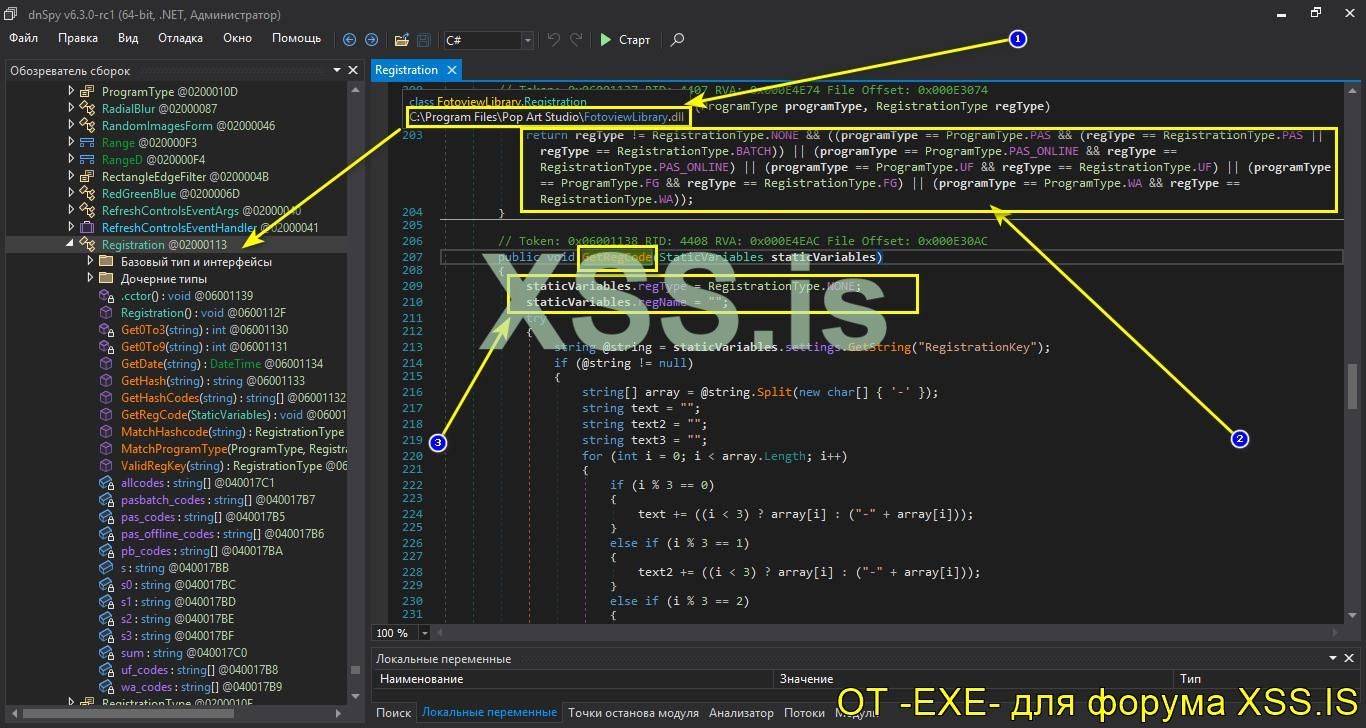
Task: Click the Get0To9 method icon
Action: 107,347
